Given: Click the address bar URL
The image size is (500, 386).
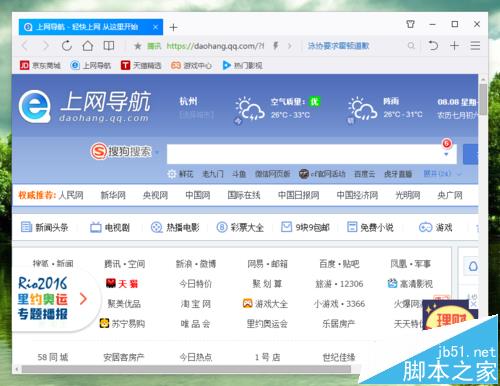Looking at the screenshot, I should (x=215, y=46).
